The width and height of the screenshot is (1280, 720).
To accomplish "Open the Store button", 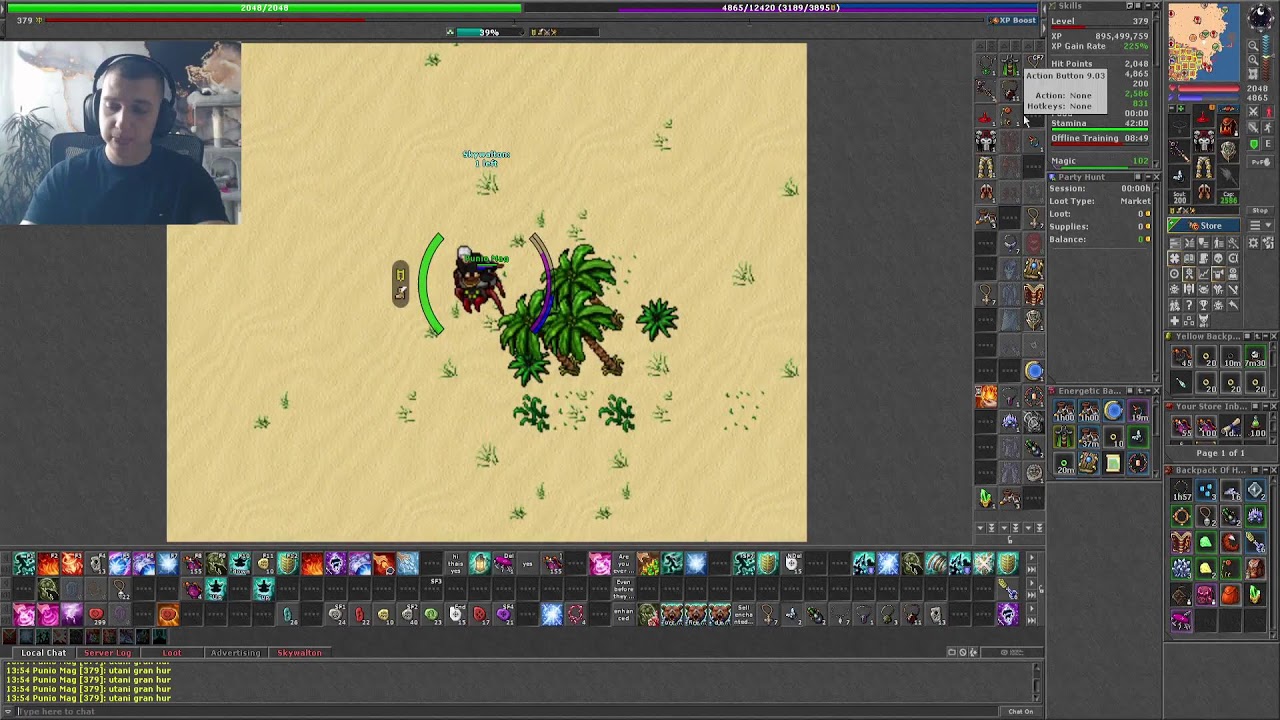I will tap(1205, 226).
